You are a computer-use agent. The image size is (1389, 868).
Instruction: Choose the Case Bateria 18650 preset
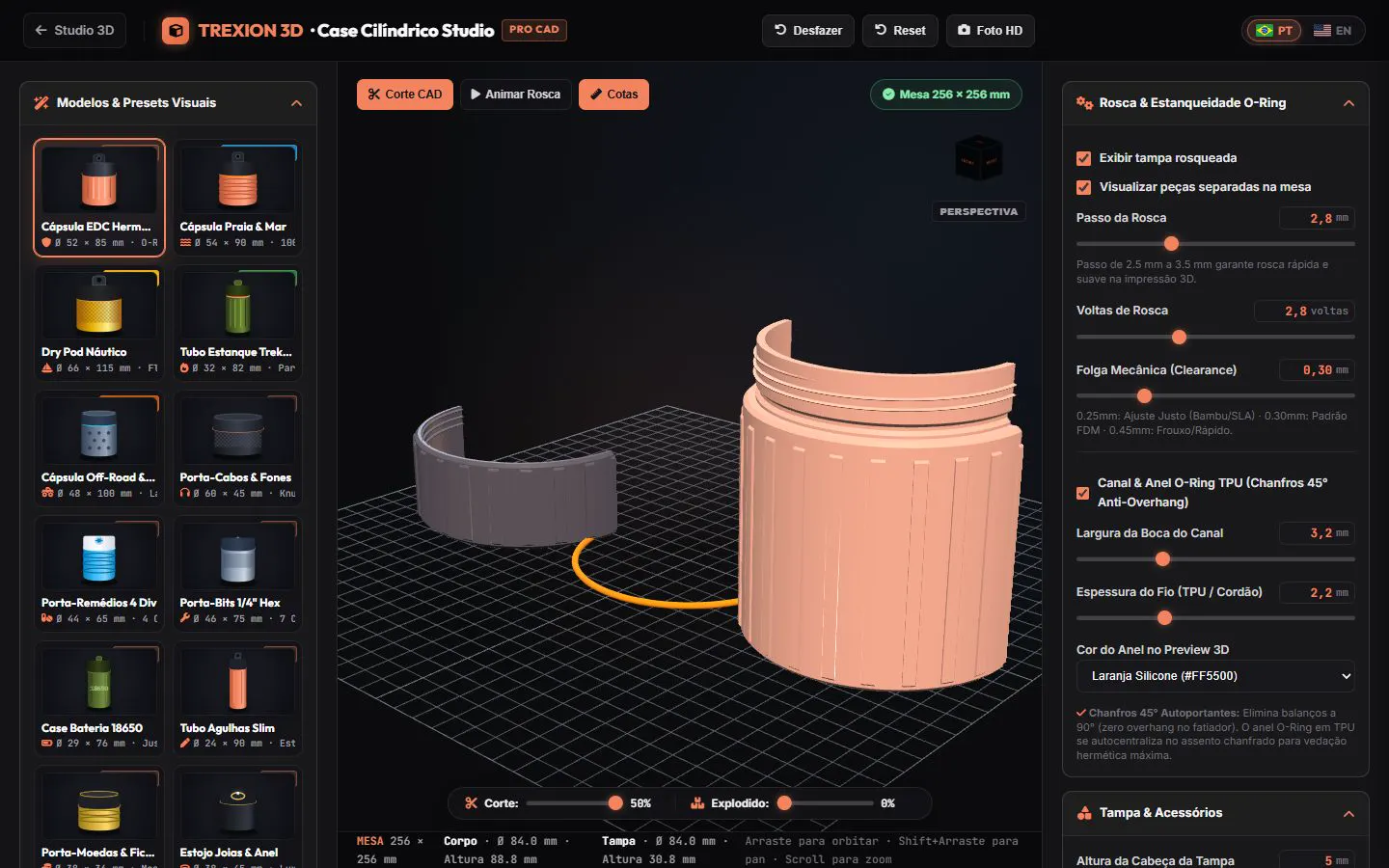click(x=99, y=699)
